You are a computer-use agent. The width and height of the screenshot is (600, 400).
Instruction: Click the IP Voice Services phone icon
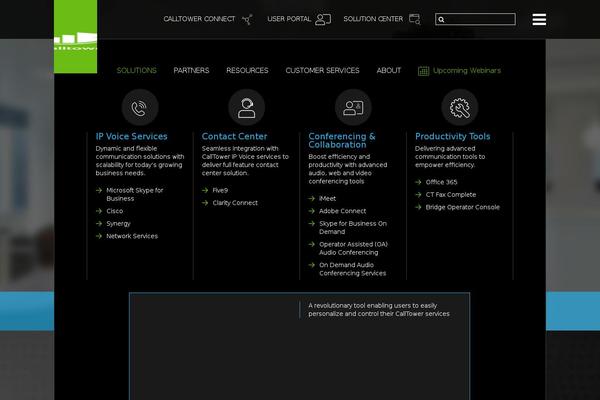(140, 107)
